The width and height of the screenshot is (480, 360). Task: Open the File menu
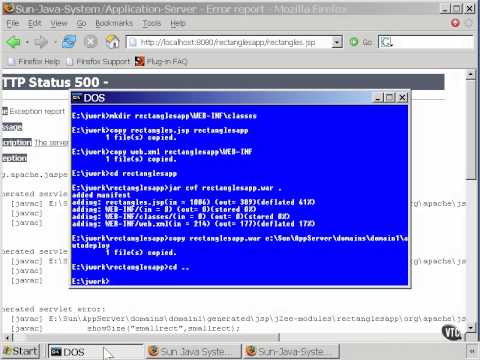13,23
